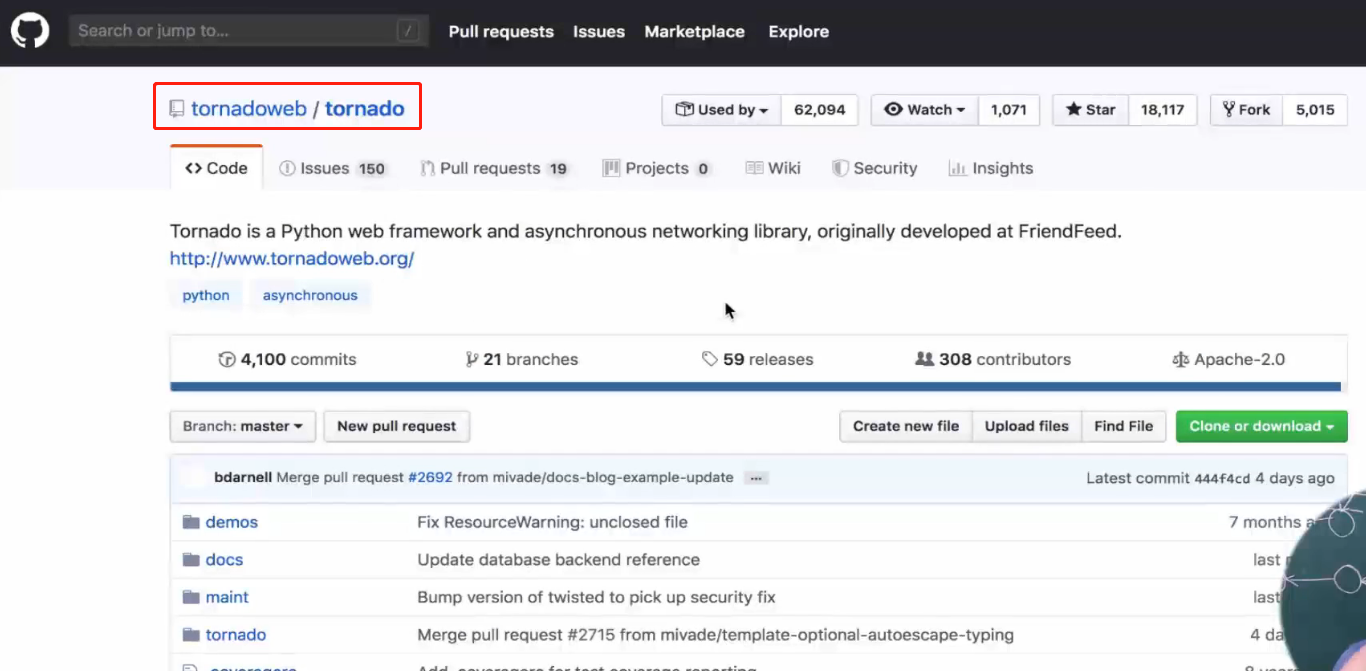Switch to the Issues tab
Image resolution: width=1366 pixels, height=671 pixels.
coord(332,168)
